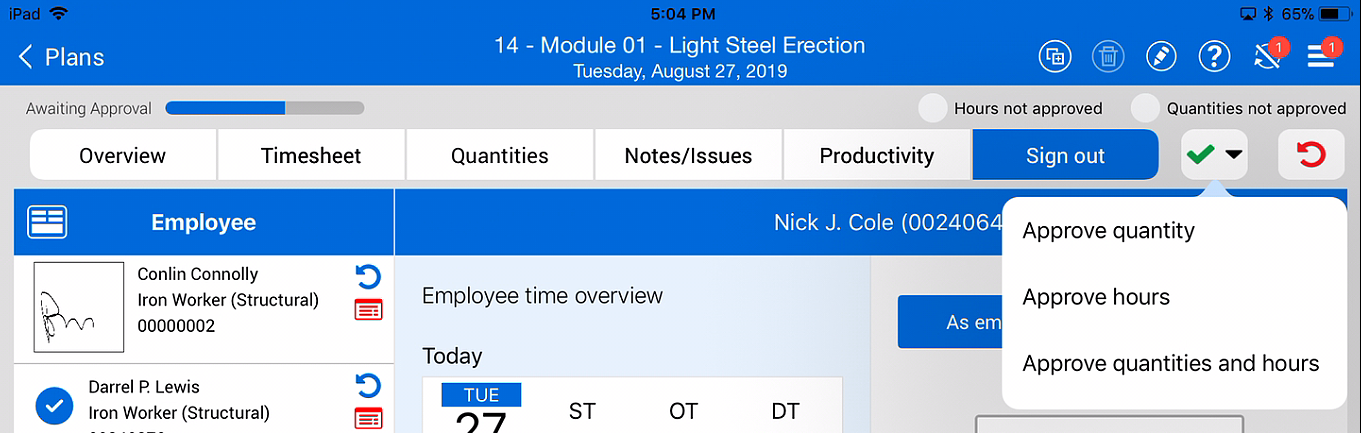Image resolution: width=1361 pixels, height=433 pixels.
Task: Open the hamburger menu with notification badge
Action: [1321, 56]
